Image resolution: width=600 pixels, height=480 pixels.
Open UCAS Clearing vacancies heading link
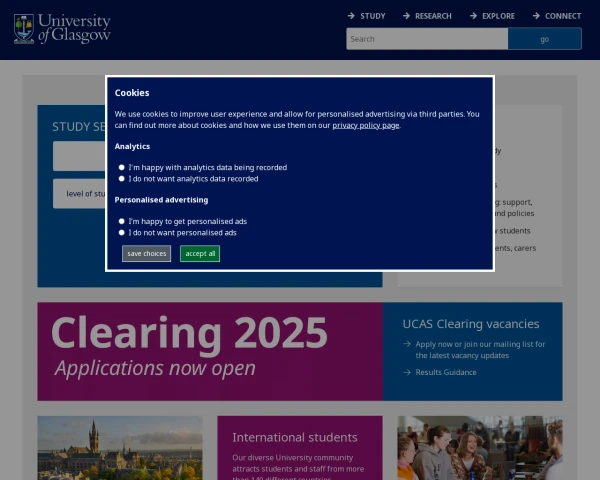(x=471, y=324)
